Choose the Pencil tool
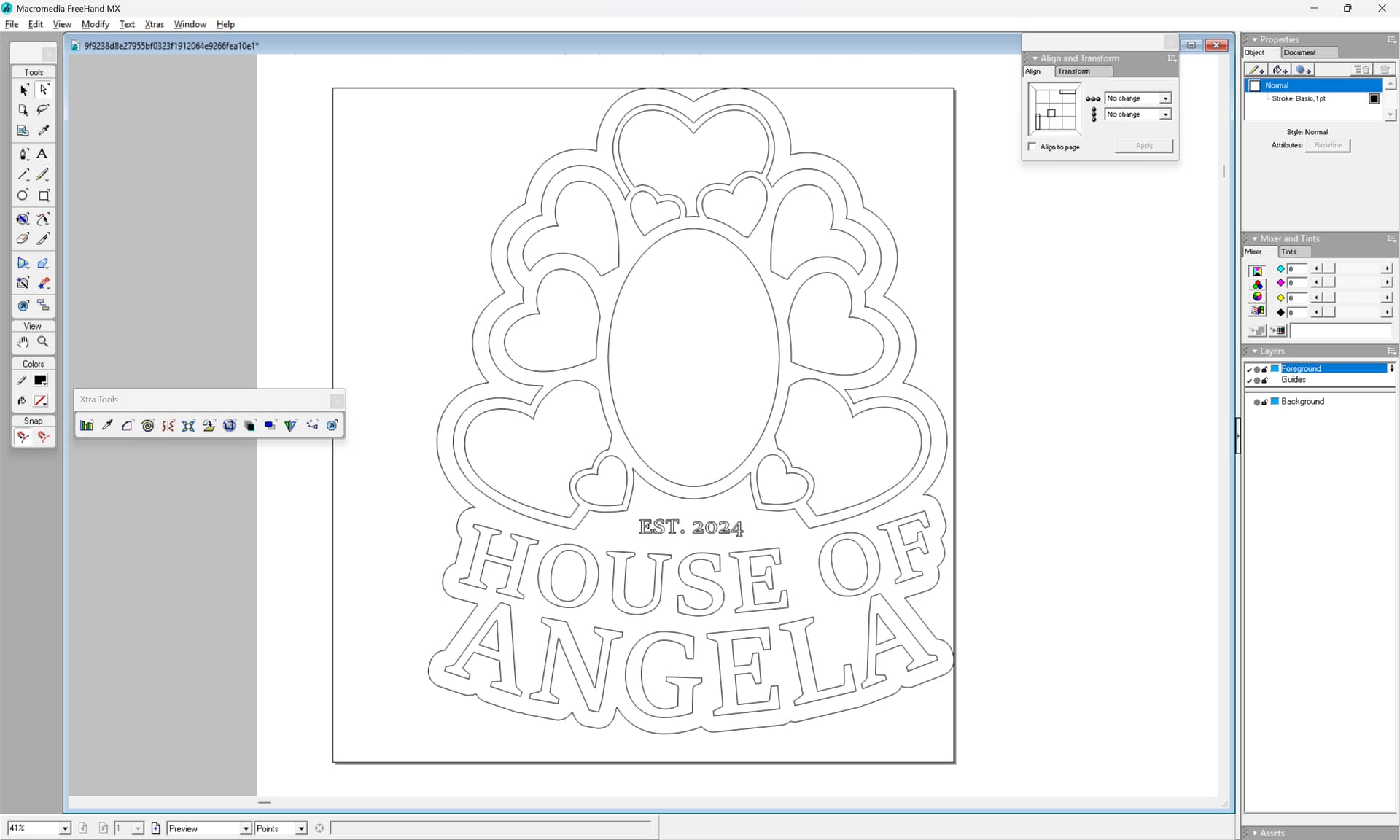 [x=44, y=174]
